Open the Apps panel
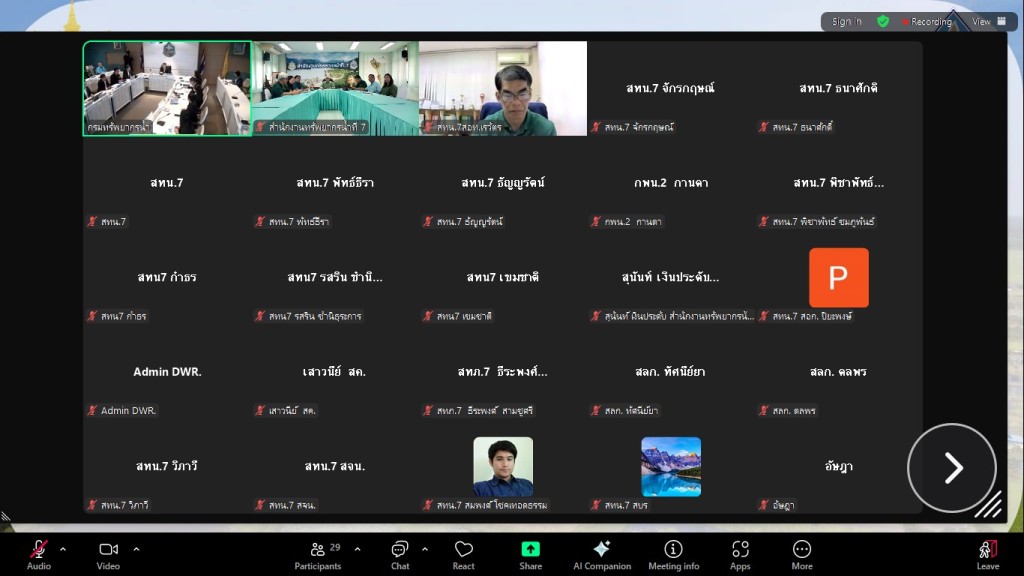Viewport: 1024px width, 576px height. (740, 555)
